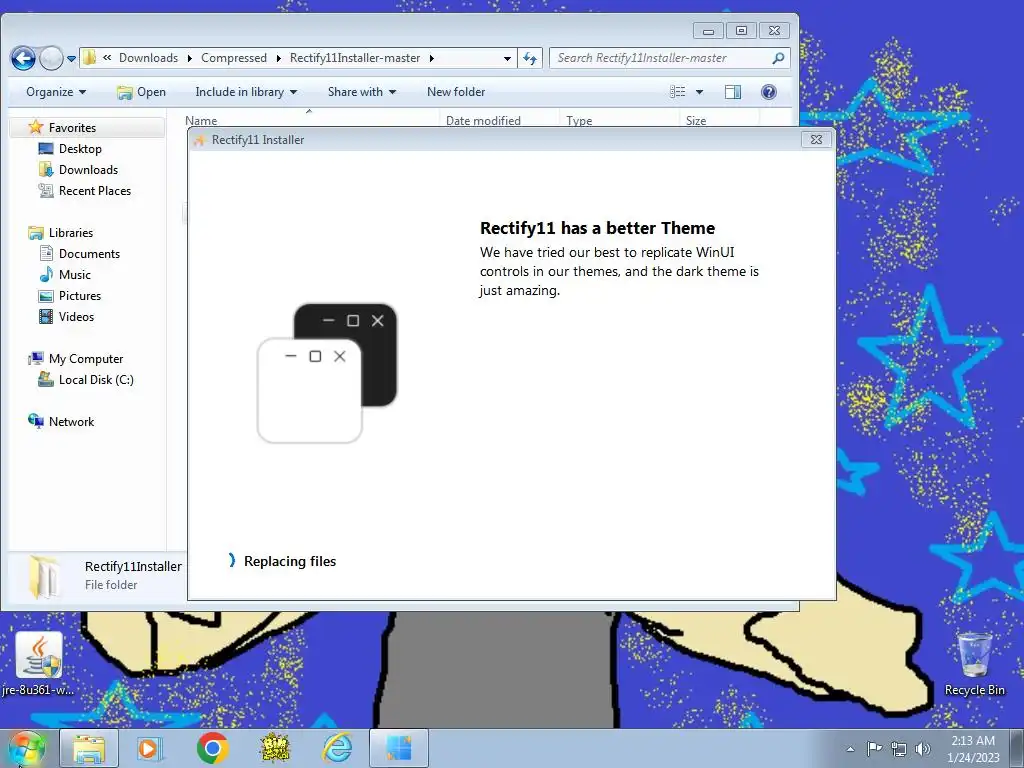
Task: Open the Organize menu
Action: (56, 92)
